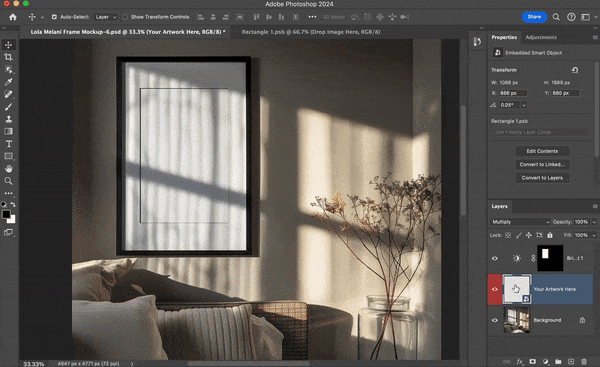Click the Edit Contents button

click(x=542, y=151)
